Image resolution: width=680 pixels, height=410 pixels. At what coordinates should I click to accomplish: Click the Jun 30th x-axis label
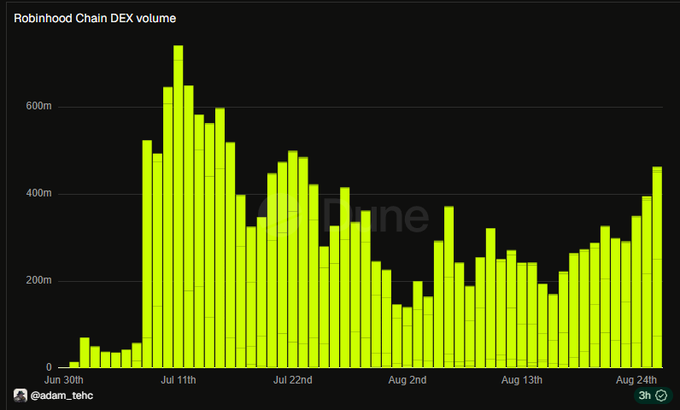click(64, 380)
